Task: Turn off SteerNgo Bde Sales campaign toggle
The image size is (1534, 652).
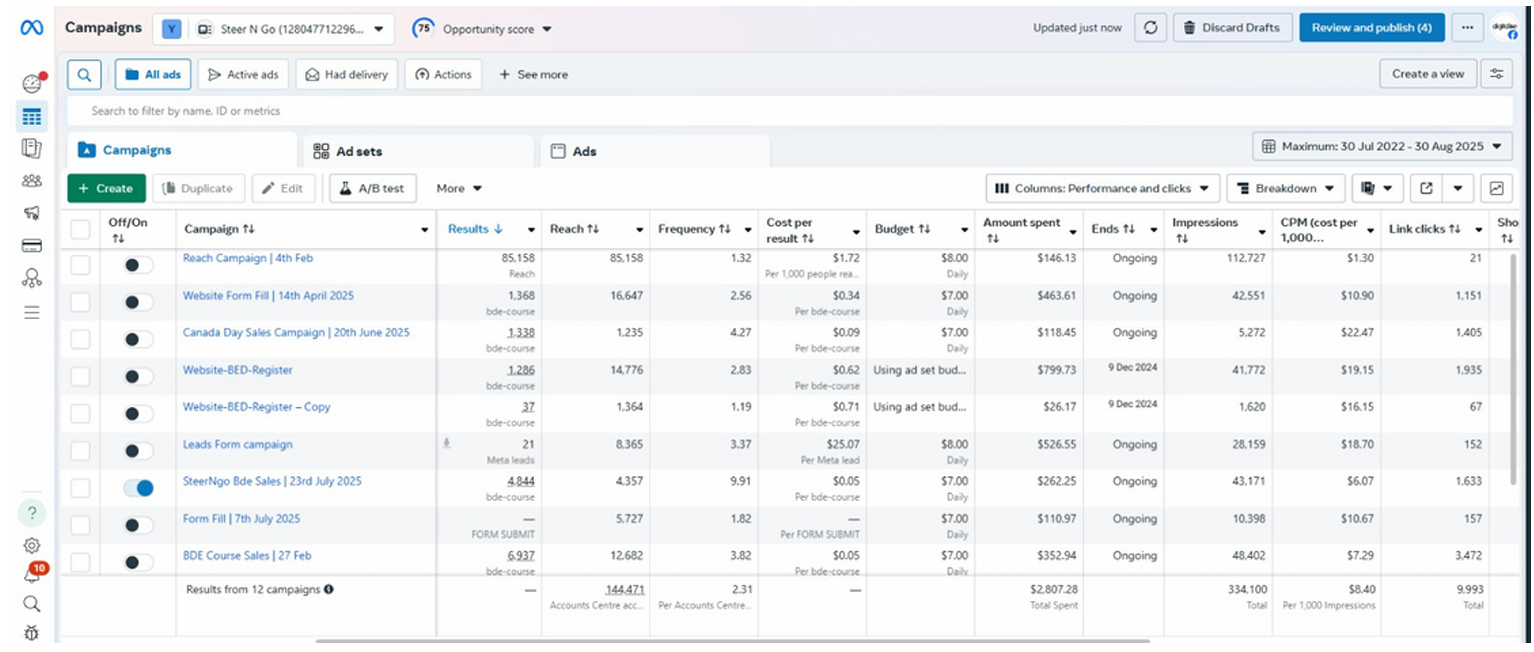Action: click(x=138, y=488)
